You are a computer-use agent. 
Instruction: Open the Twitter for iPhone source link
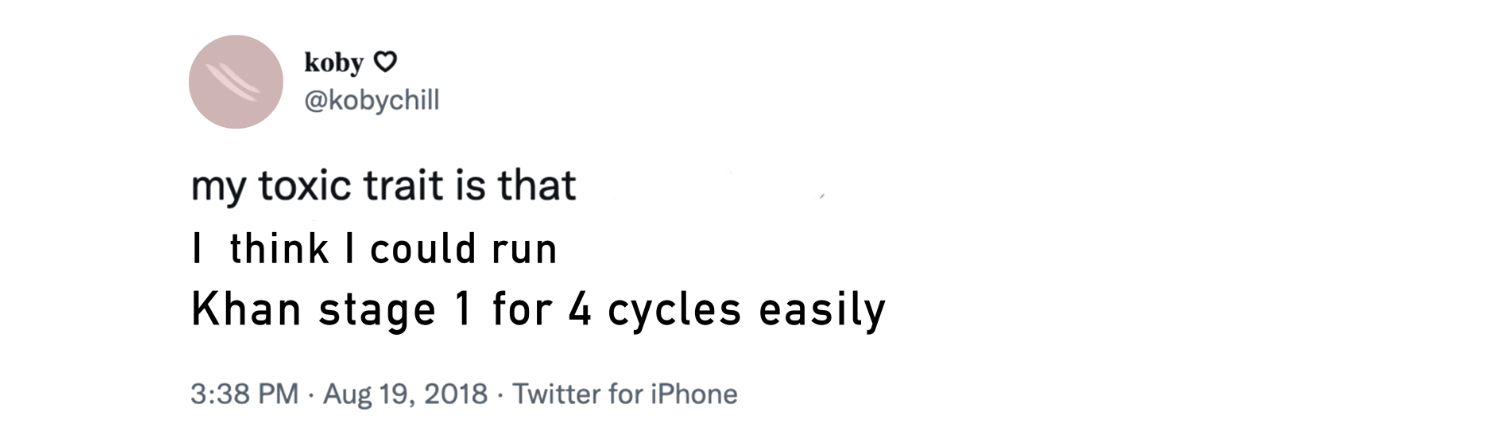pos(625,394)
